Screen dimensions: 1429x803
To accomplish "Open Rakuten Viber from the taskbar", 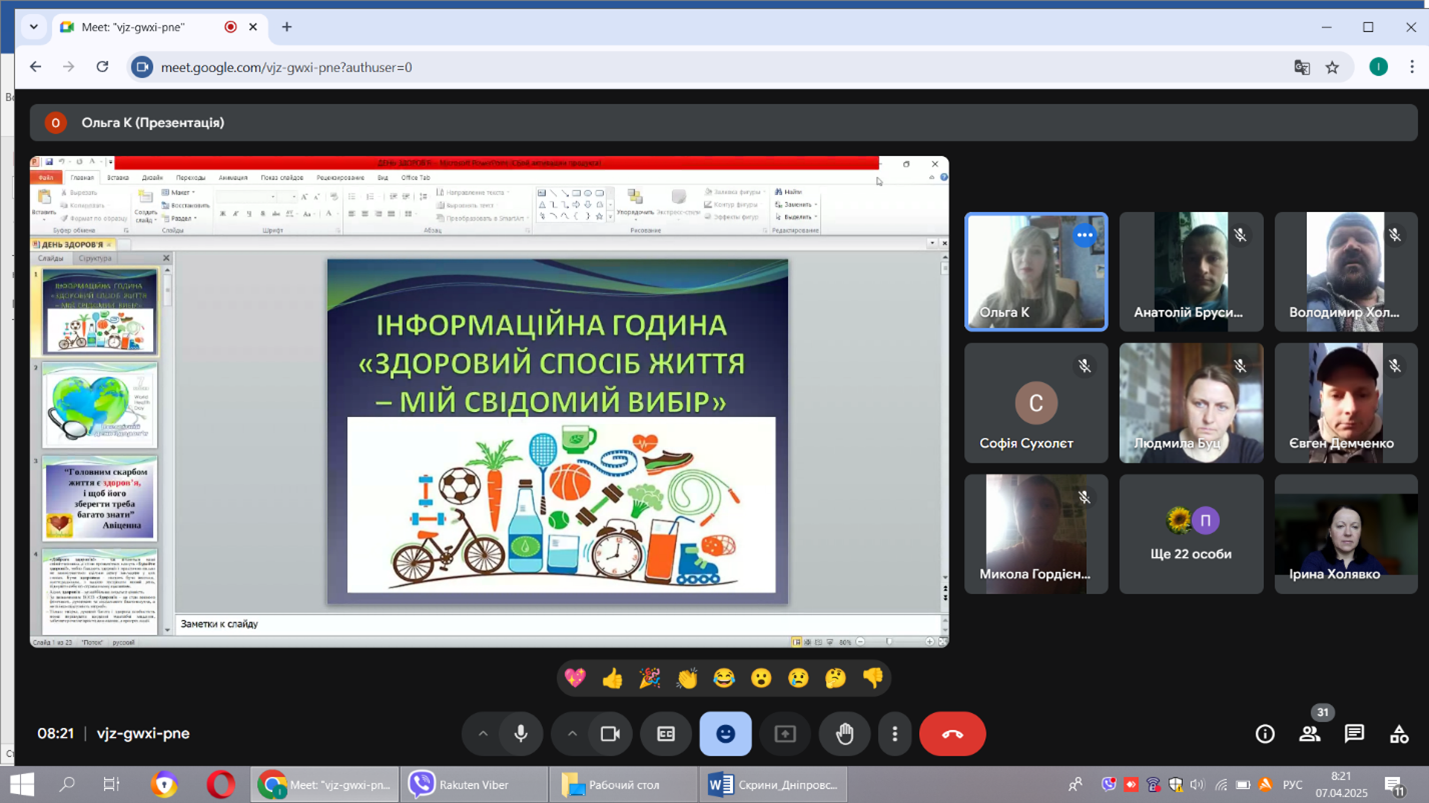I will 472,785.
